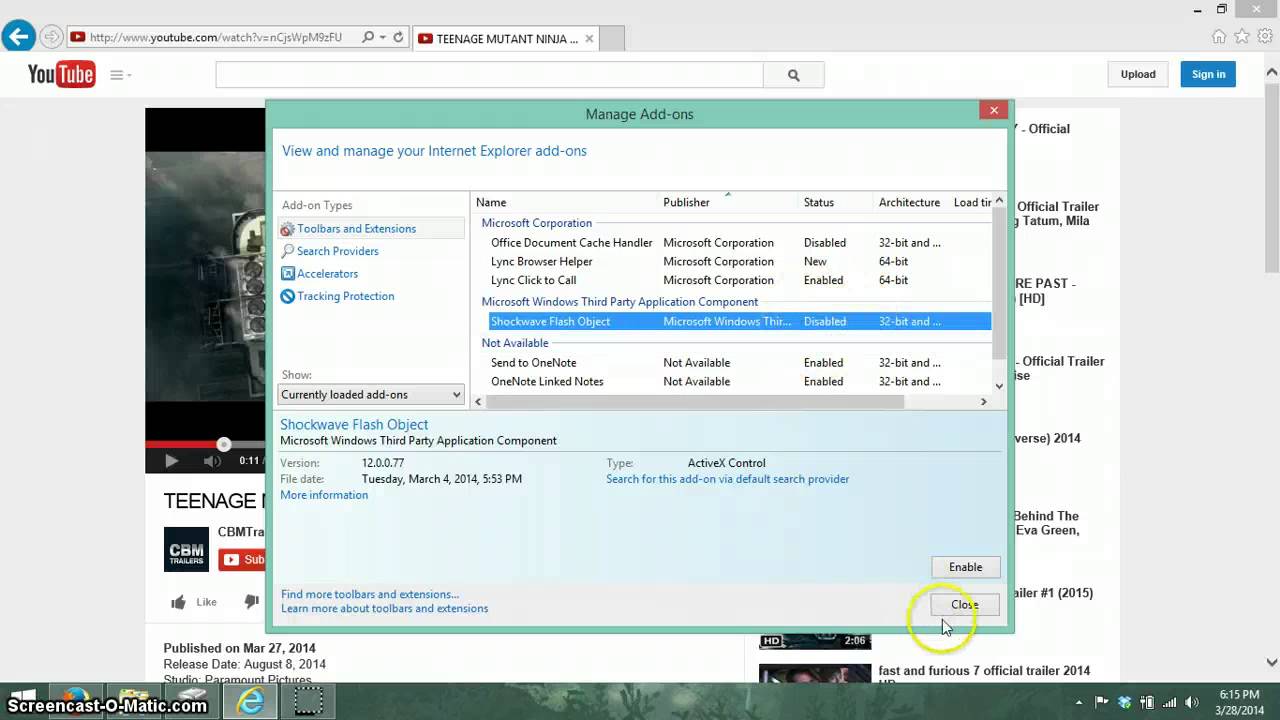Sort add-ons by Architecture column
This screenshot has width=1280, height=720.
(911, 202)
